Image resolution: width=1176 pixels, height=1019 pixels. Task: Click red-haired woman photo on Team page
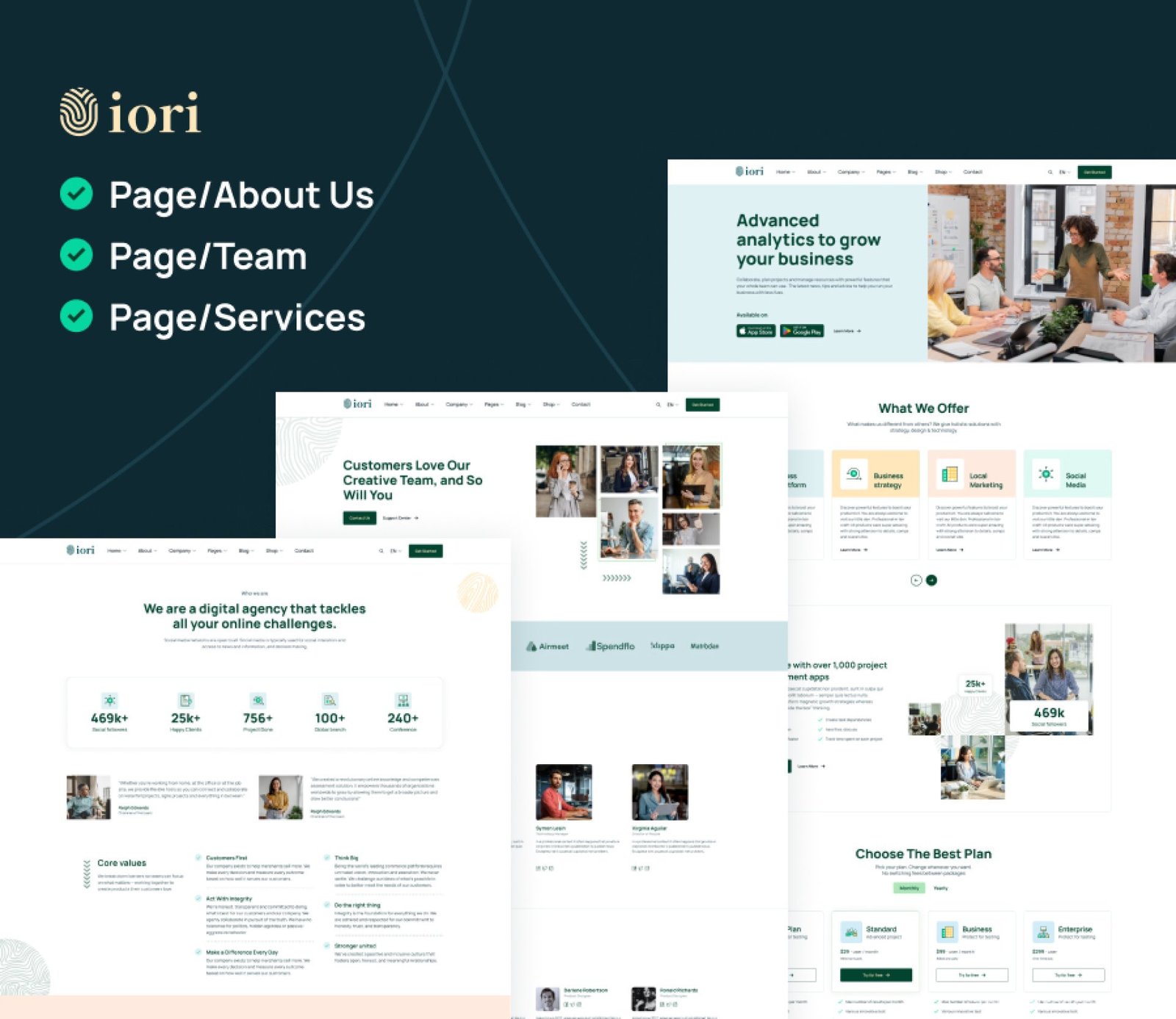pos(565,481)
